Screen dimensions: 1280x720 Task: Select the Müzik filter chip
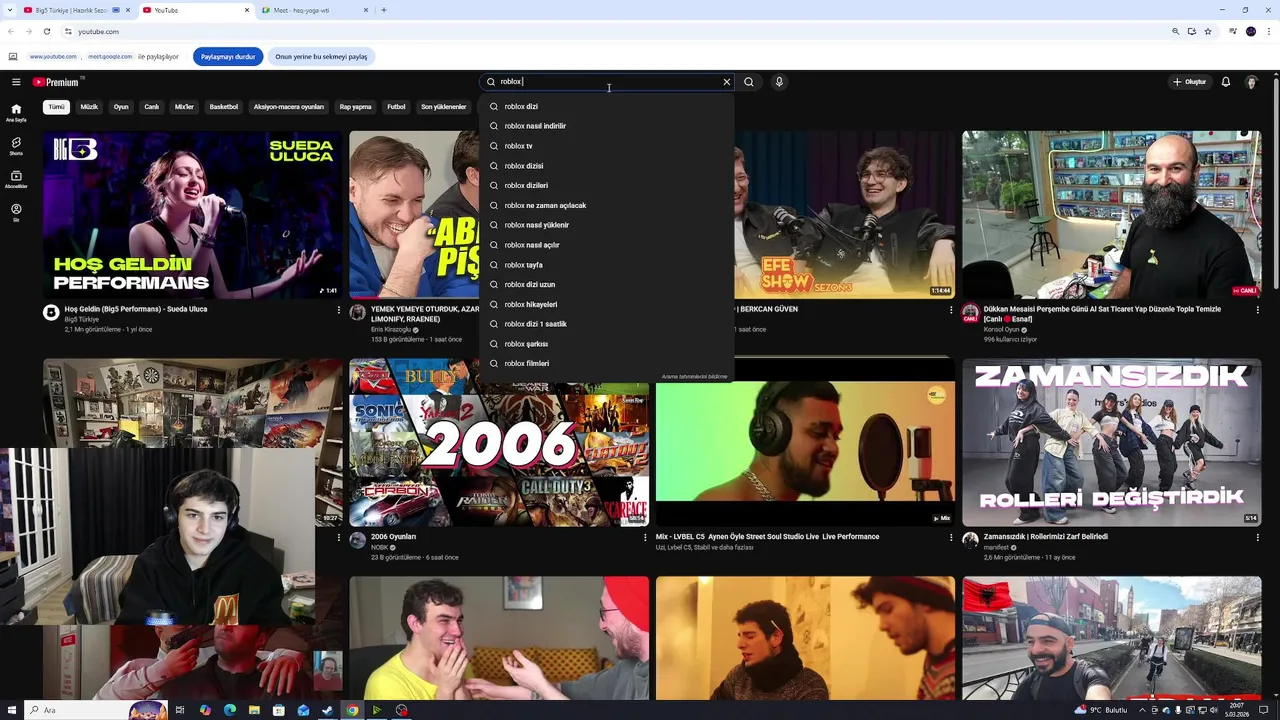(89, 107)
